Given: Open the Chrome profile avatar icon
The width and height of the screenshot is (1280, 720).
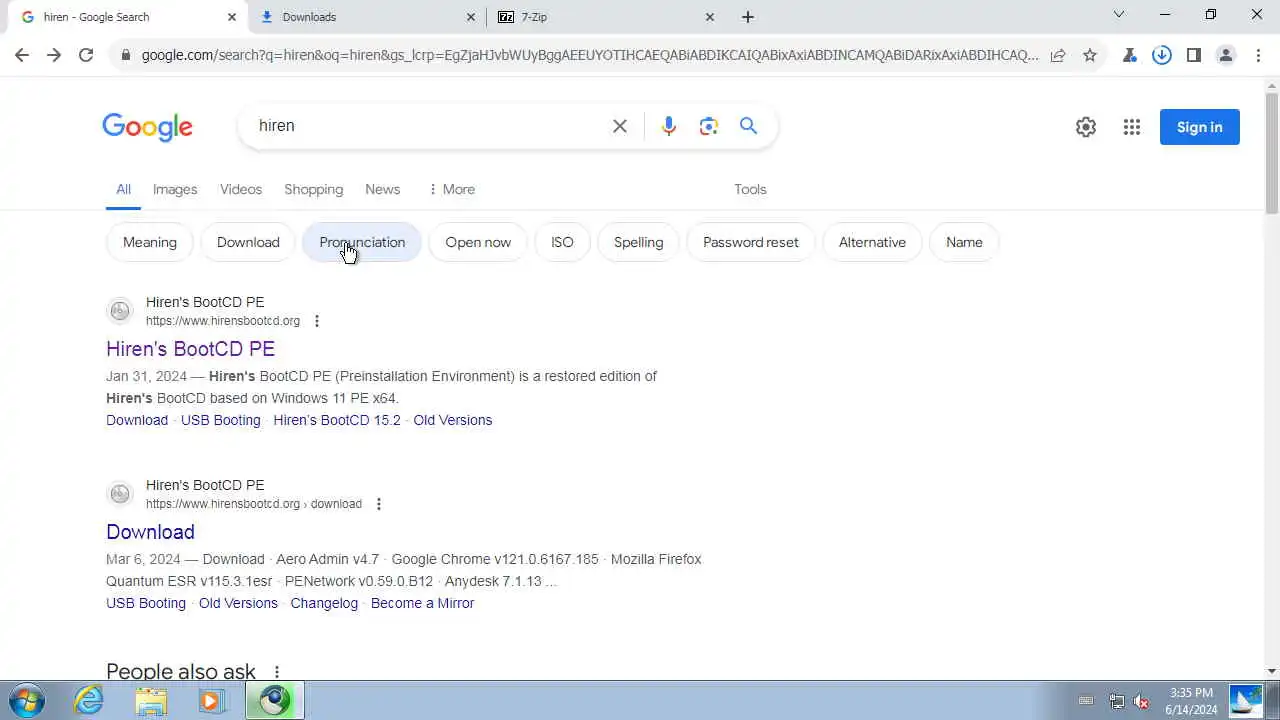Looking at the screenshot, I should click(1226, 55).
